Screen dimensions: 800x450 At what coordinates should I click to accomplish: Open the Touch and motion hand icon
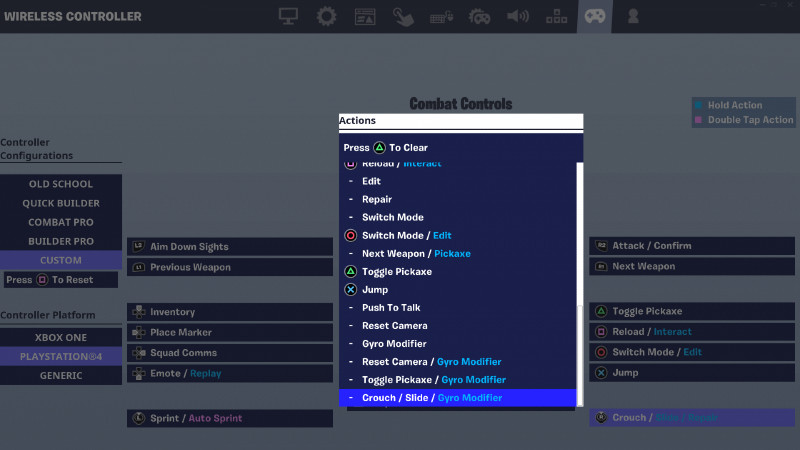403,17
